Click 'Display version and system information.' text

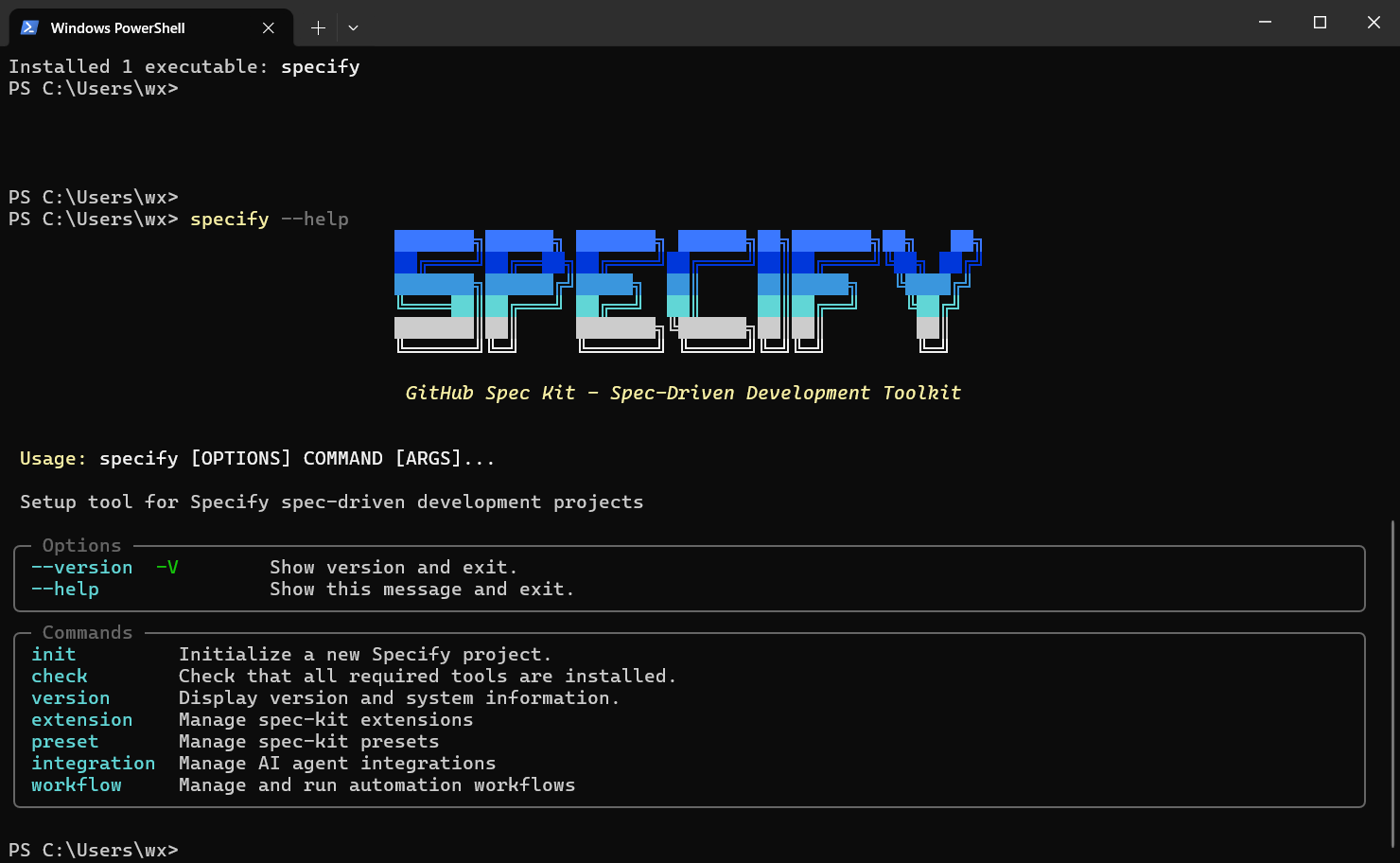pyautogui.click(x=399, y=697)
